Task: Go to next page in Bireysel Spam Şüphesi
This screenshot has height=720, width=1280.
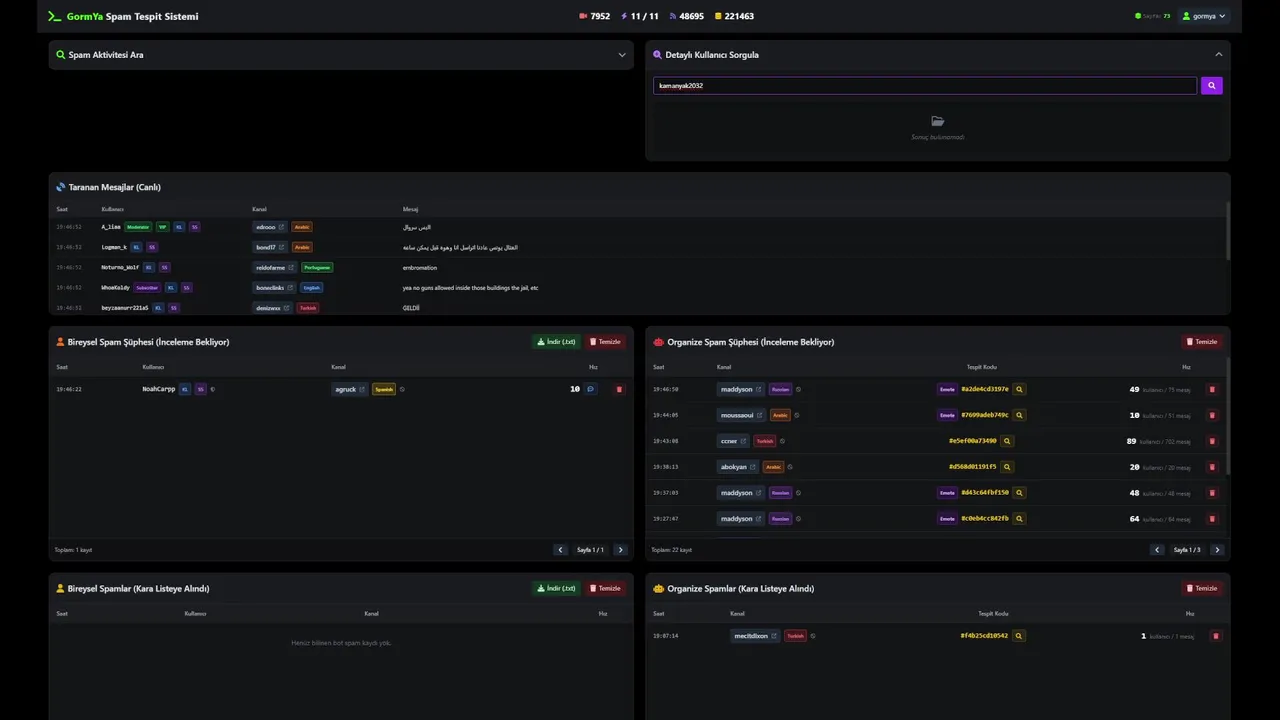Action: 620,550
